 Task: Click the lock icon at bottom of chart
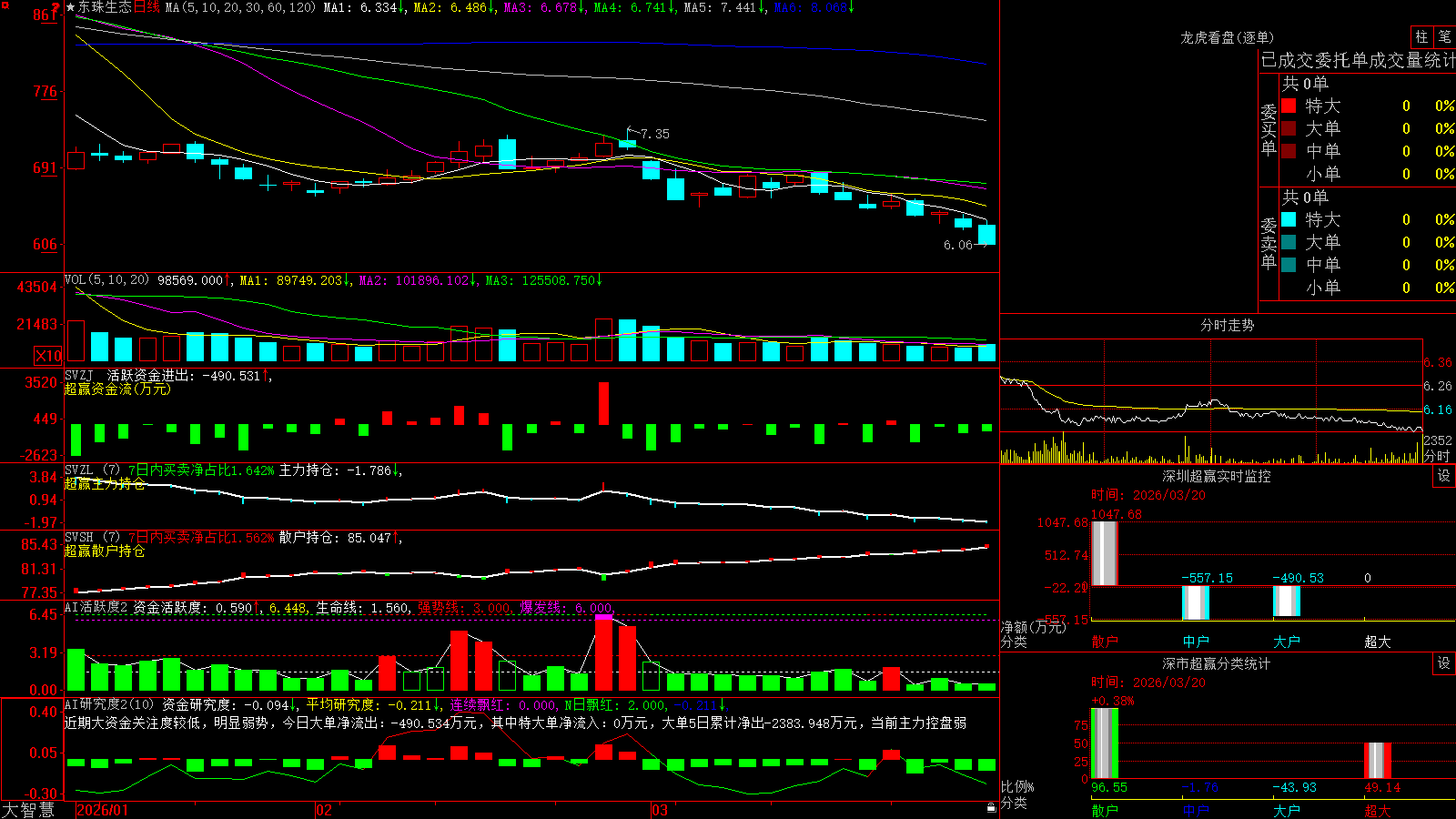tap(992, 807)
